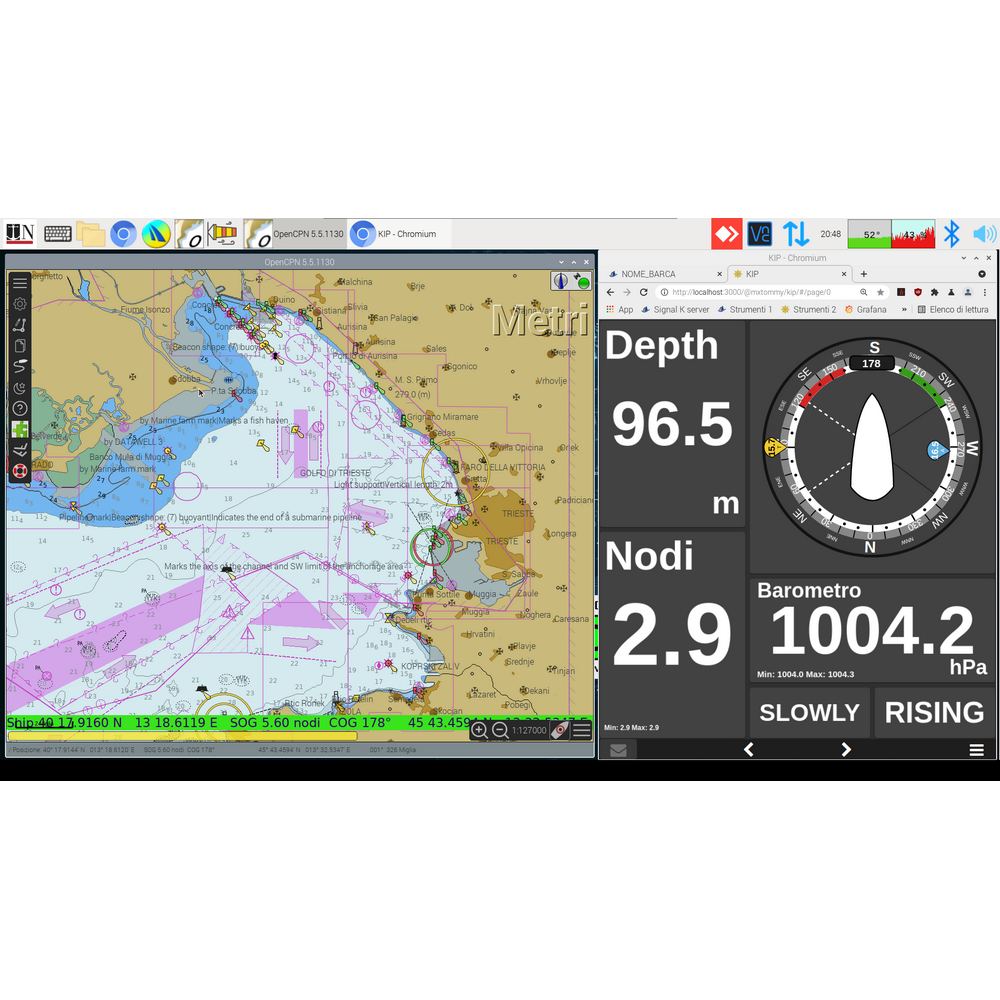Click the dashboard plugin icon in OpenCPN toolbar
Screen dimensions: 1000x1000
point(20,450)
